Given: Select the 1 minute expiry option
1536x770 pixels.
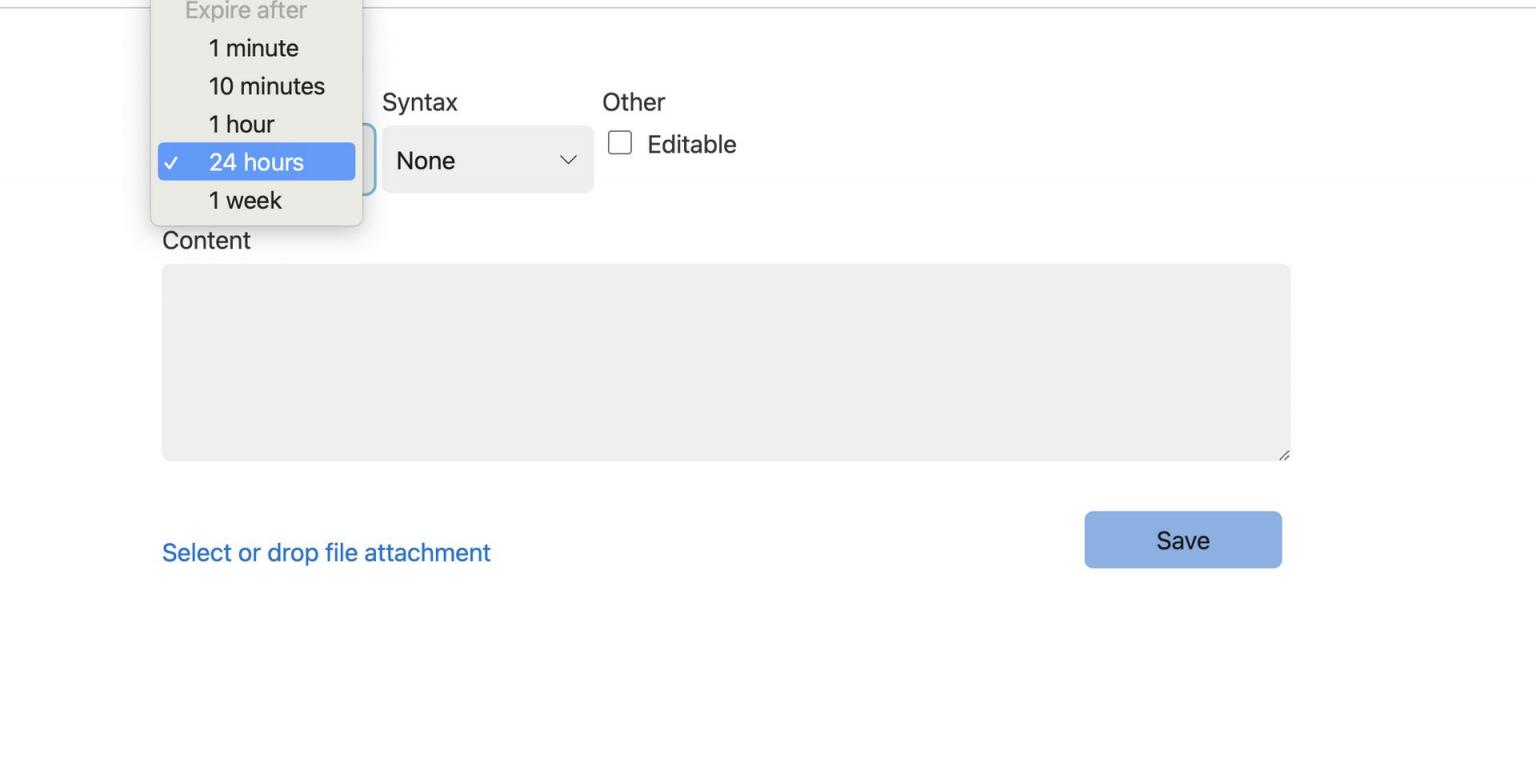Looking at the screenshot, I should tap(253, 48).
